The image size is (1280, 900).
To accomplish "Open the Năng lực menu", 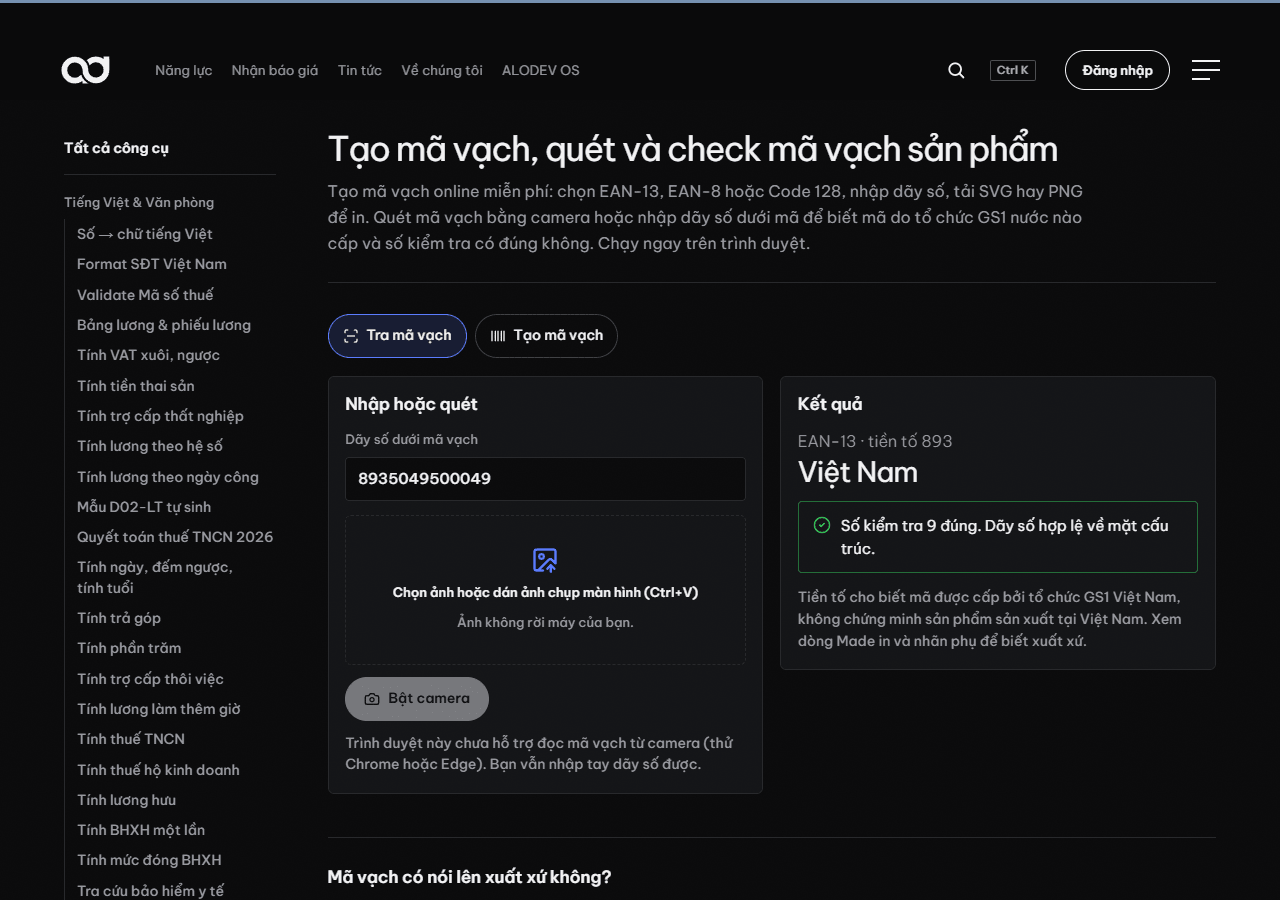I will (183, 70).
